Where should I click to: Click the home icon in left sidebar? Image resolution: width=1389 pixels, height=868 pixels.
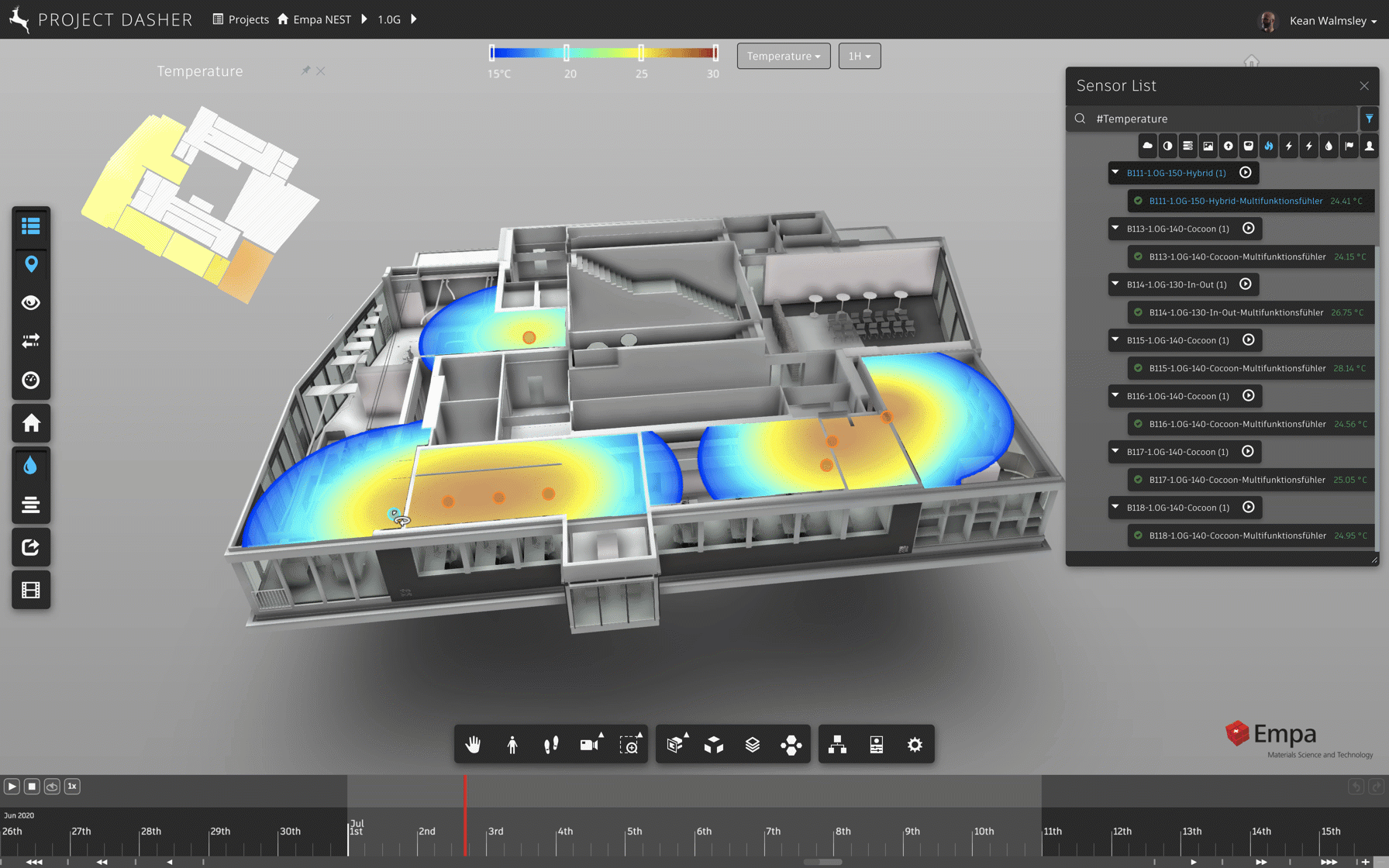click(31, 423)
